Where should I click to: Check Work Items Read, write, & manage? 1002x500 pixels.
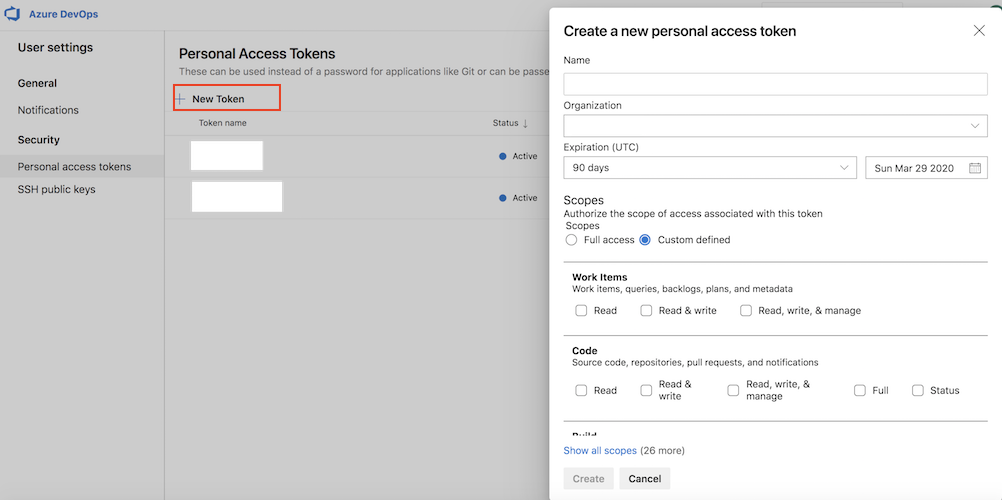coord(746,311)
